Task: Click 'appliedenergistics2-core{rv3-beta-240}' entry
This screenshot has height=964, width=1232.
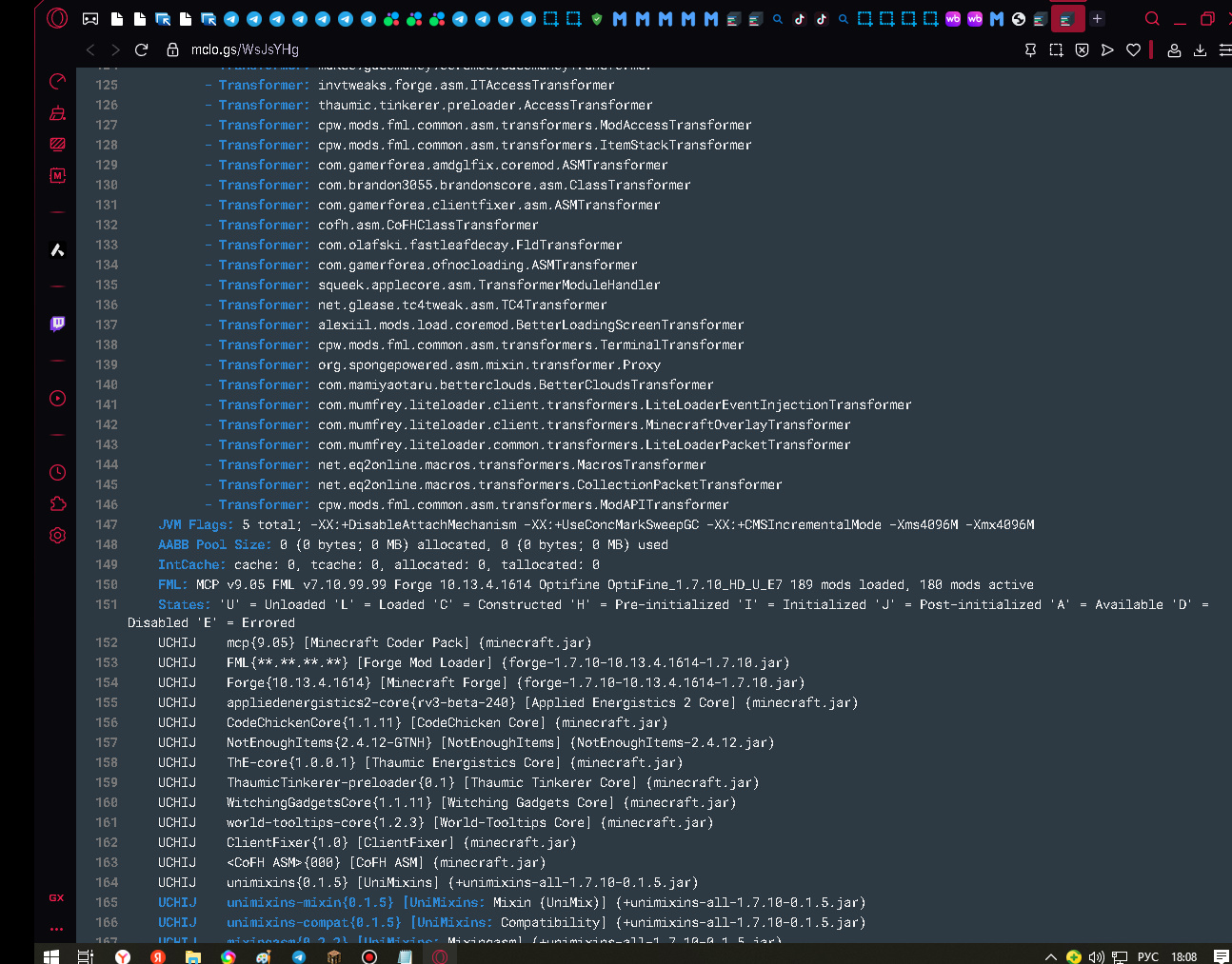Action: 371,702
